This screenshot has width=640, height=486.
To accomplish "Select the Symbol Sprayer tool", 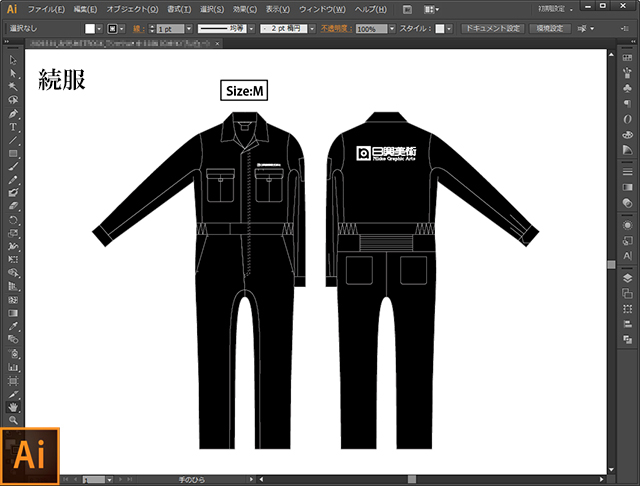I will (x=13, y=353).
